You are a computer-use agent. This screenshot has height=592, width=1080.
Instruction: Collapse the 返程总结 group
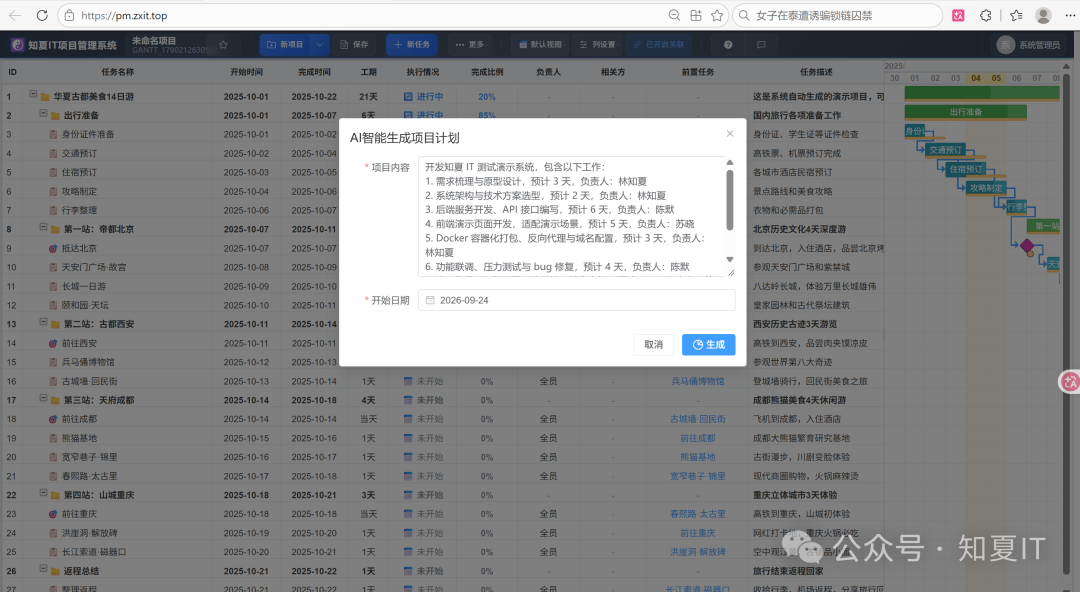click(43, 569)
